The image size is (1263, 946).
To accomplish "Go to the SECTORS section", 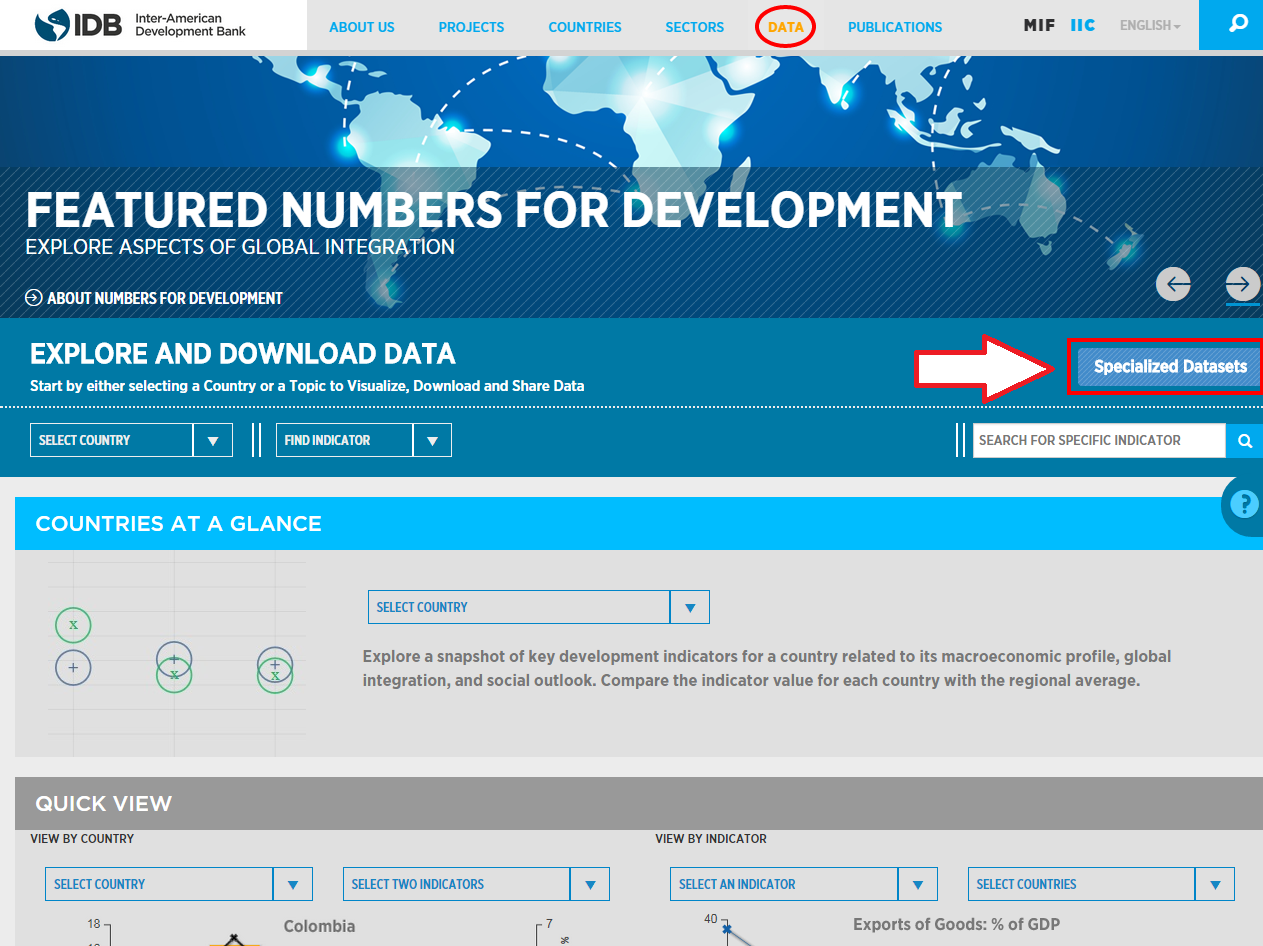I will pos(694,27).
